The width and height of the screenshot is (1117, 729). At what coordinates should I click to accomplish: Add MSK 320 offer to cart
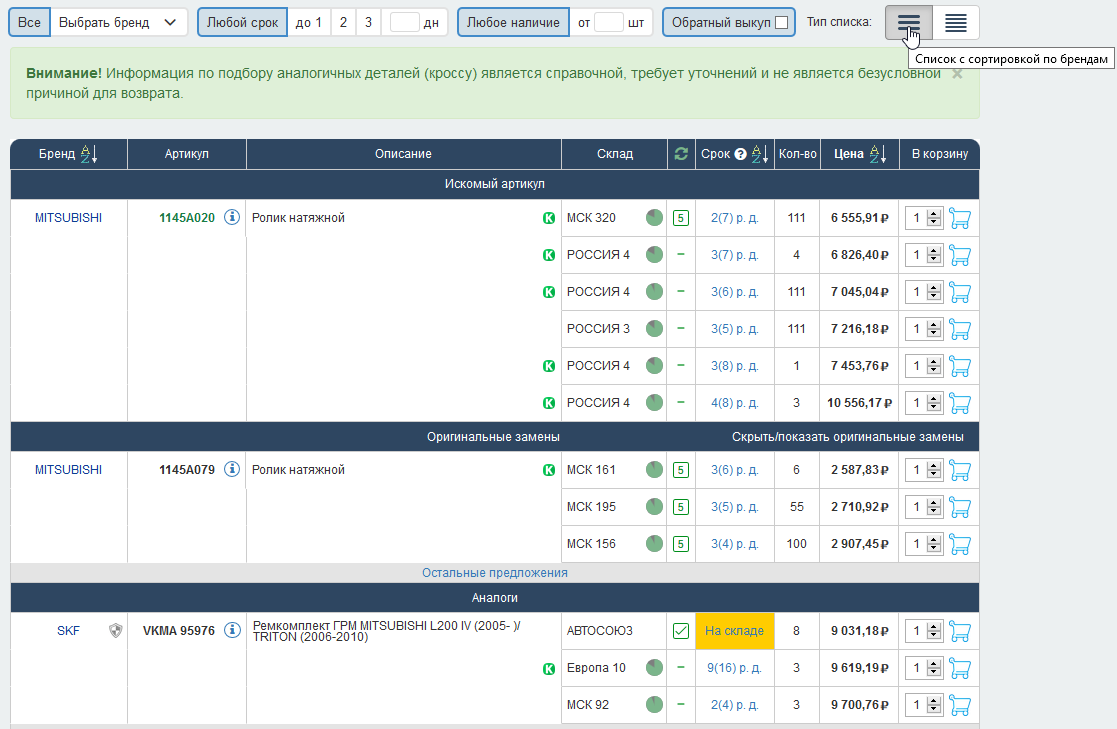(960, 218)
